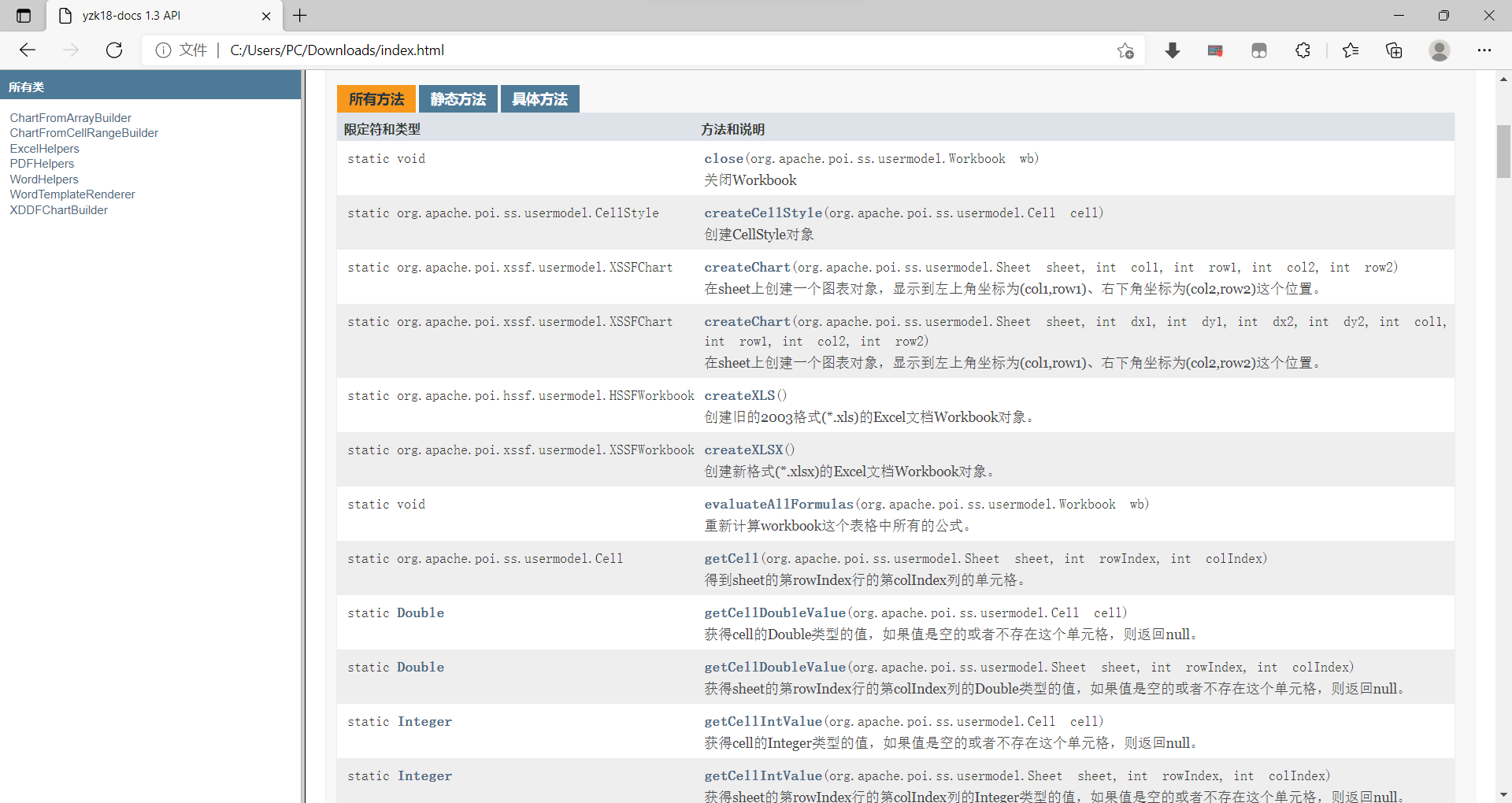Click the 所有类 sidebar heading
The height and width of the screenshot is (803, 1512).
27,87
